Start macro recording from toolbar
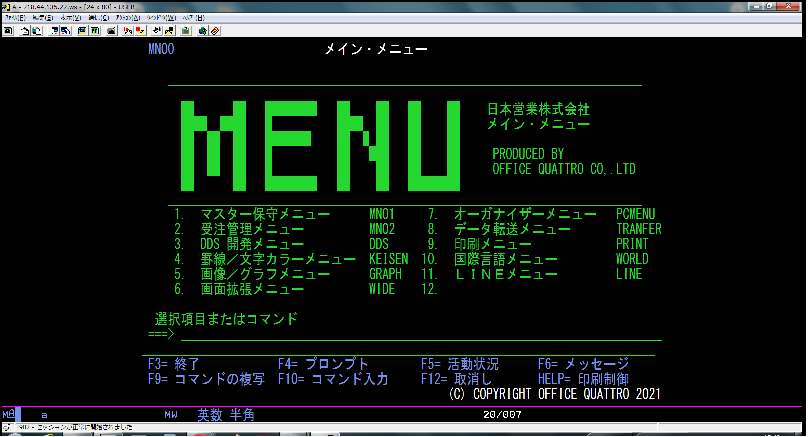 [127, 30]
